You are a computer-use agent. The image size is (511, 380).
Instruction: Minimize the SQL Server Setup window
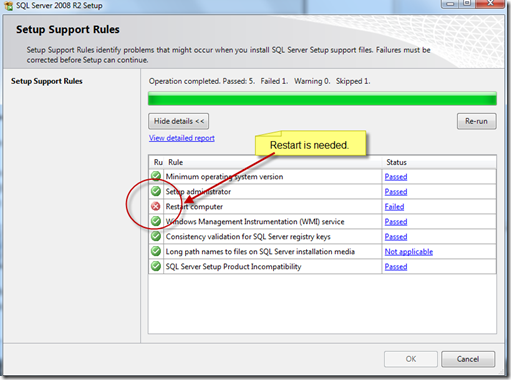451,3
